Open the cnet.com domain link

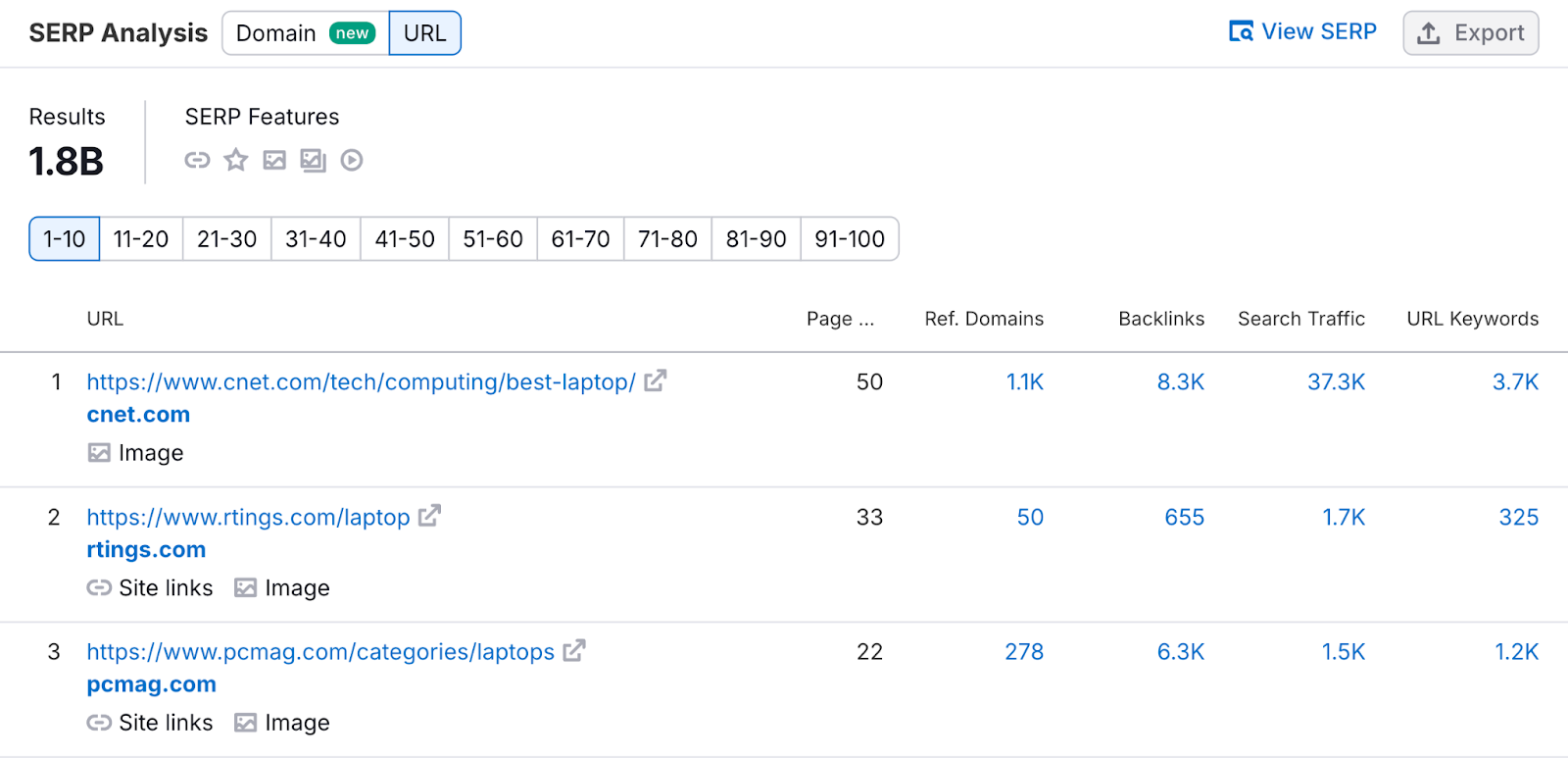pyautogui.click(x=138, y=415)
